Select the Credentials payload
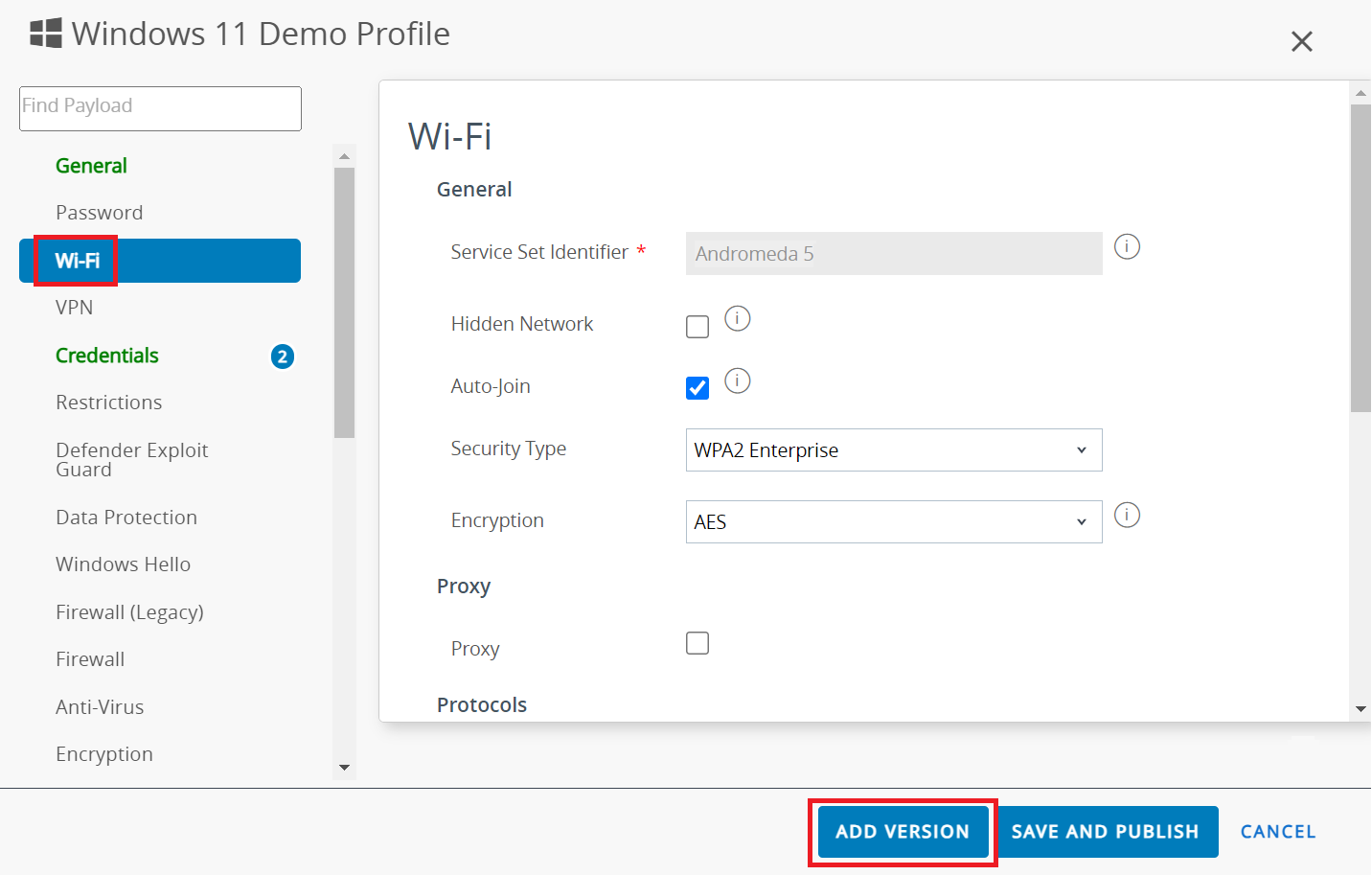Viewport: 1372px width, 875px height. click(107, 356)
